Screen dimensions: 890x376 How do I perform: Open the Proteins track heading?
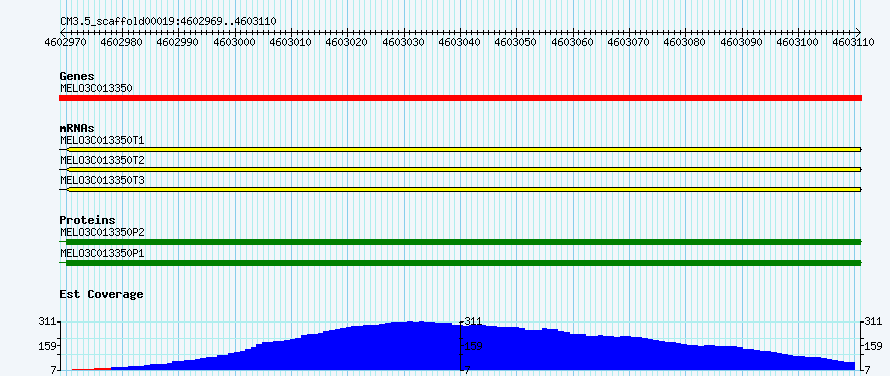(87, 220)
